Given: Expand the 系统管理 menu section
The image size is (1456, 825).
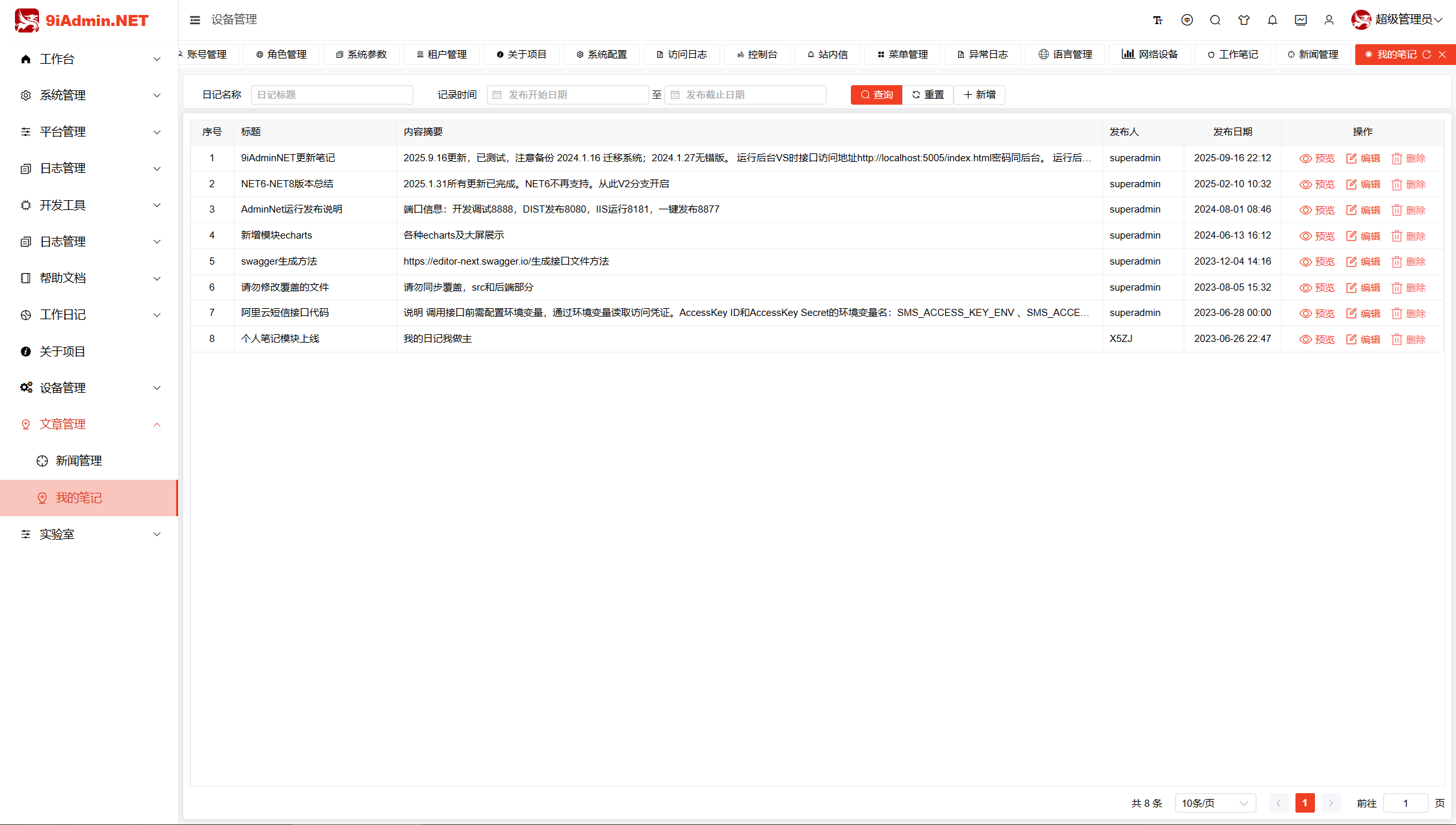Looking at the screenshot, I should [x=89, y=95].
